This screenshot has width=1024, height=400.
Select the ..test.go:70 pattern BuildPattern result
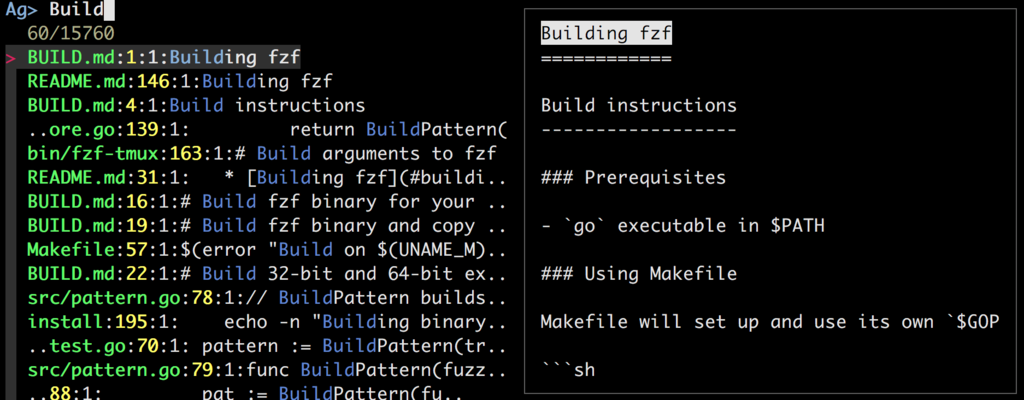tap(262, 346)
